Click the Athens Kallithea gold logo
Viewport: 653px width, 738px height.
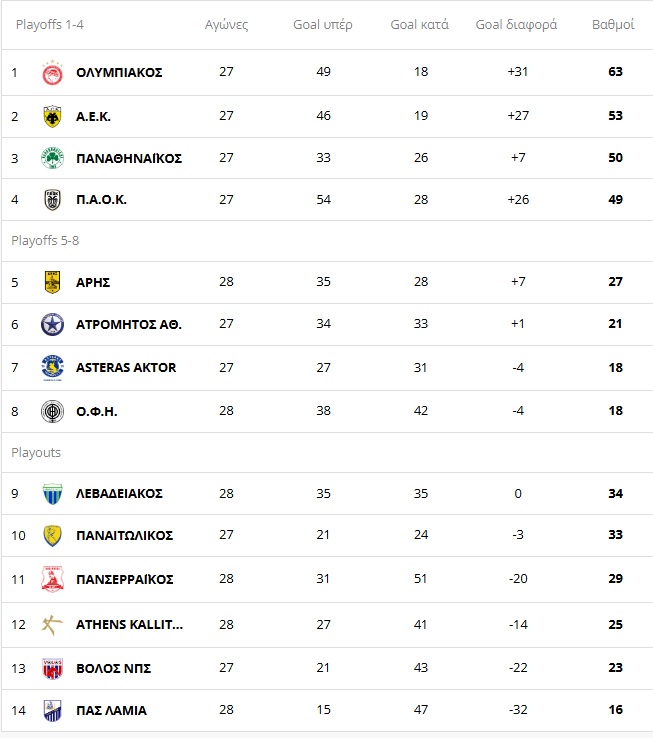point(52,625)
